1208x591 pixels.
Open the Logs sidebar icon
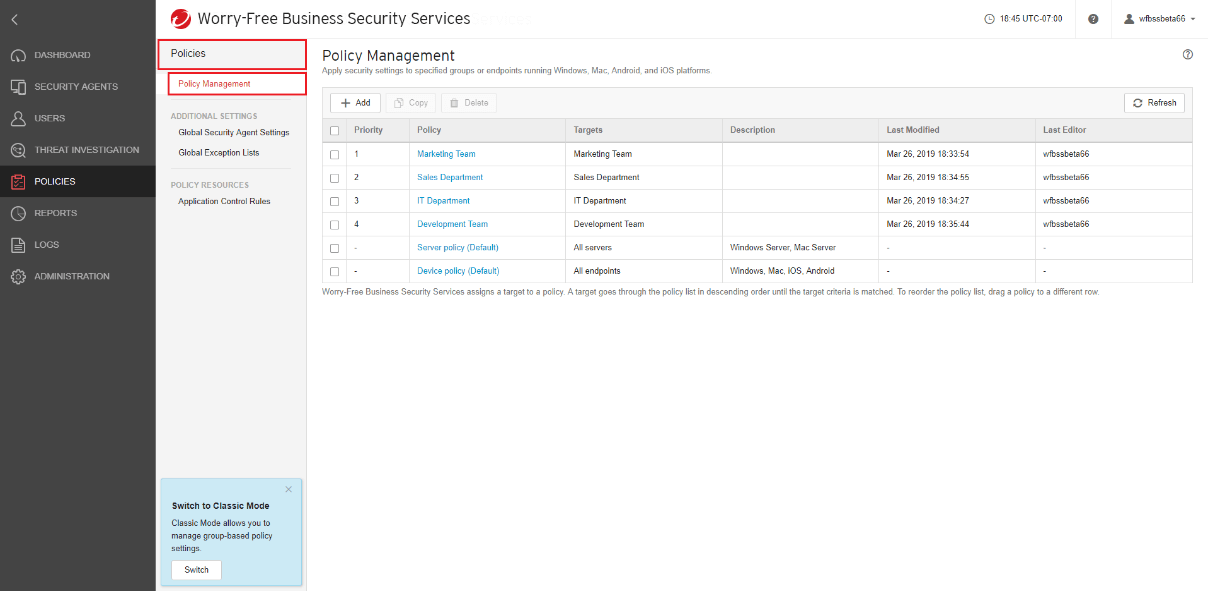[18, 245]
